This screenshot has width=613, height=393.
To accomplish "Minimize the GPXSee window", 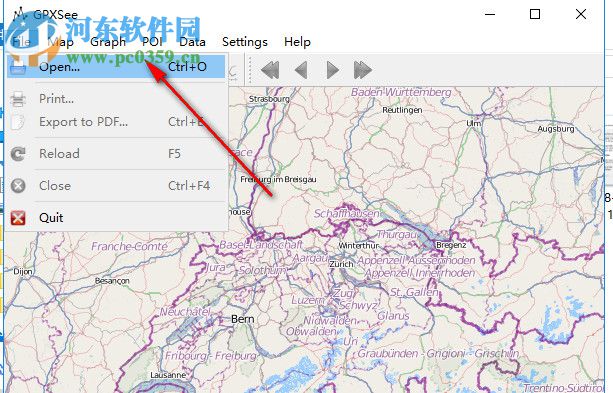I will click(490, 14).
